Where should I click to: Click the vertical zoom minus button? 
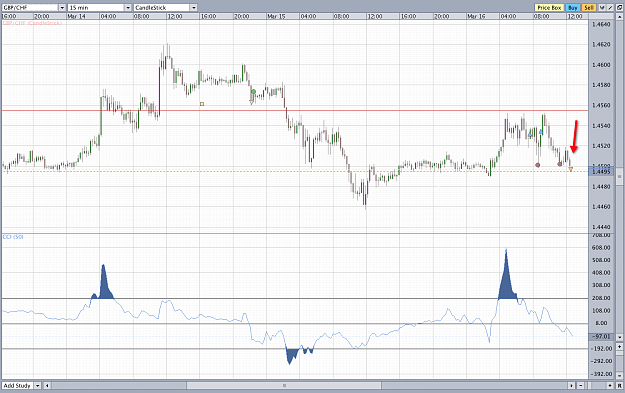click(619, 375)
